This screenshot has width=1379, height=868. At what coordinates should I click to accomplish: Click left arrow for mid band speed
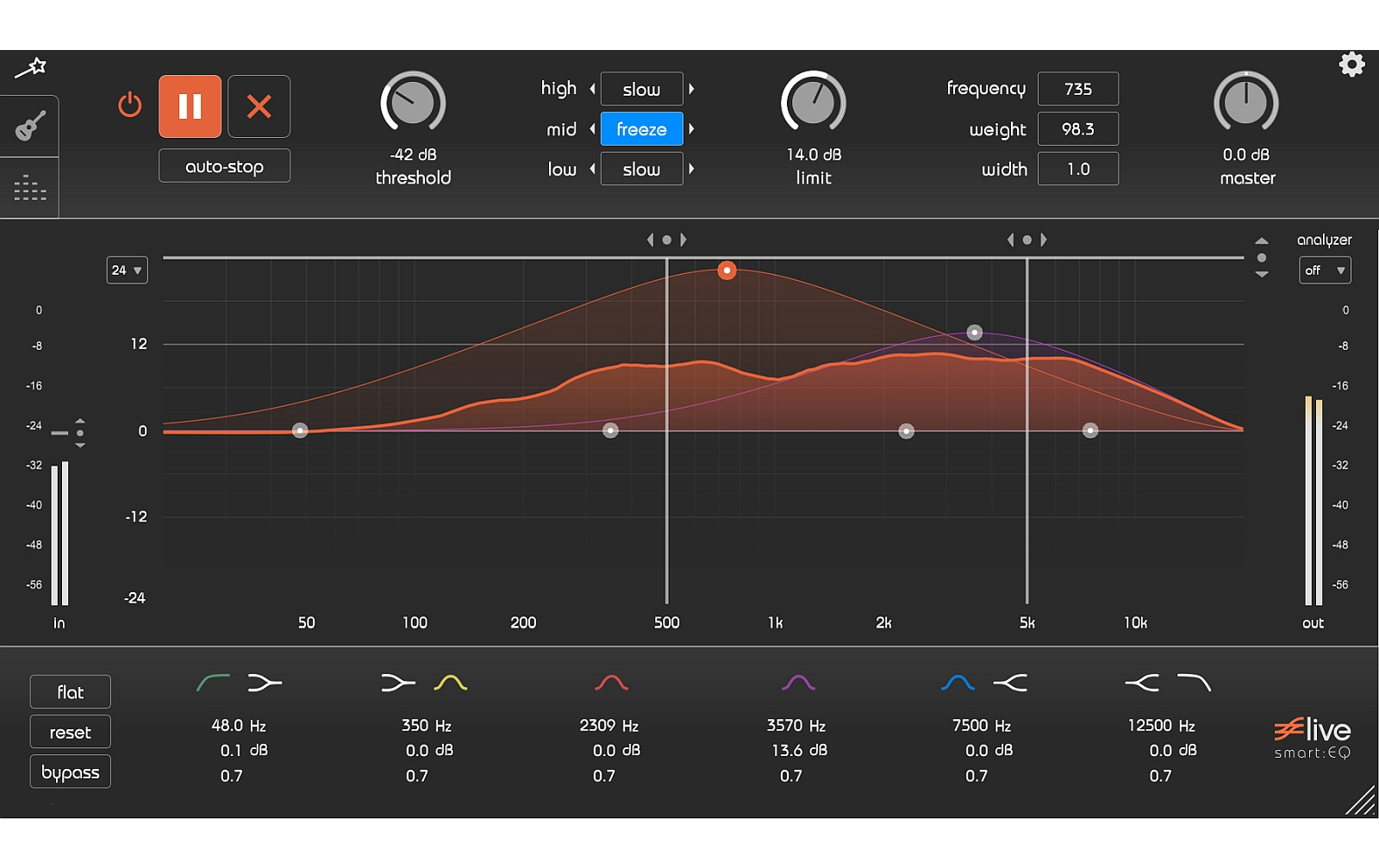[593, 129]
